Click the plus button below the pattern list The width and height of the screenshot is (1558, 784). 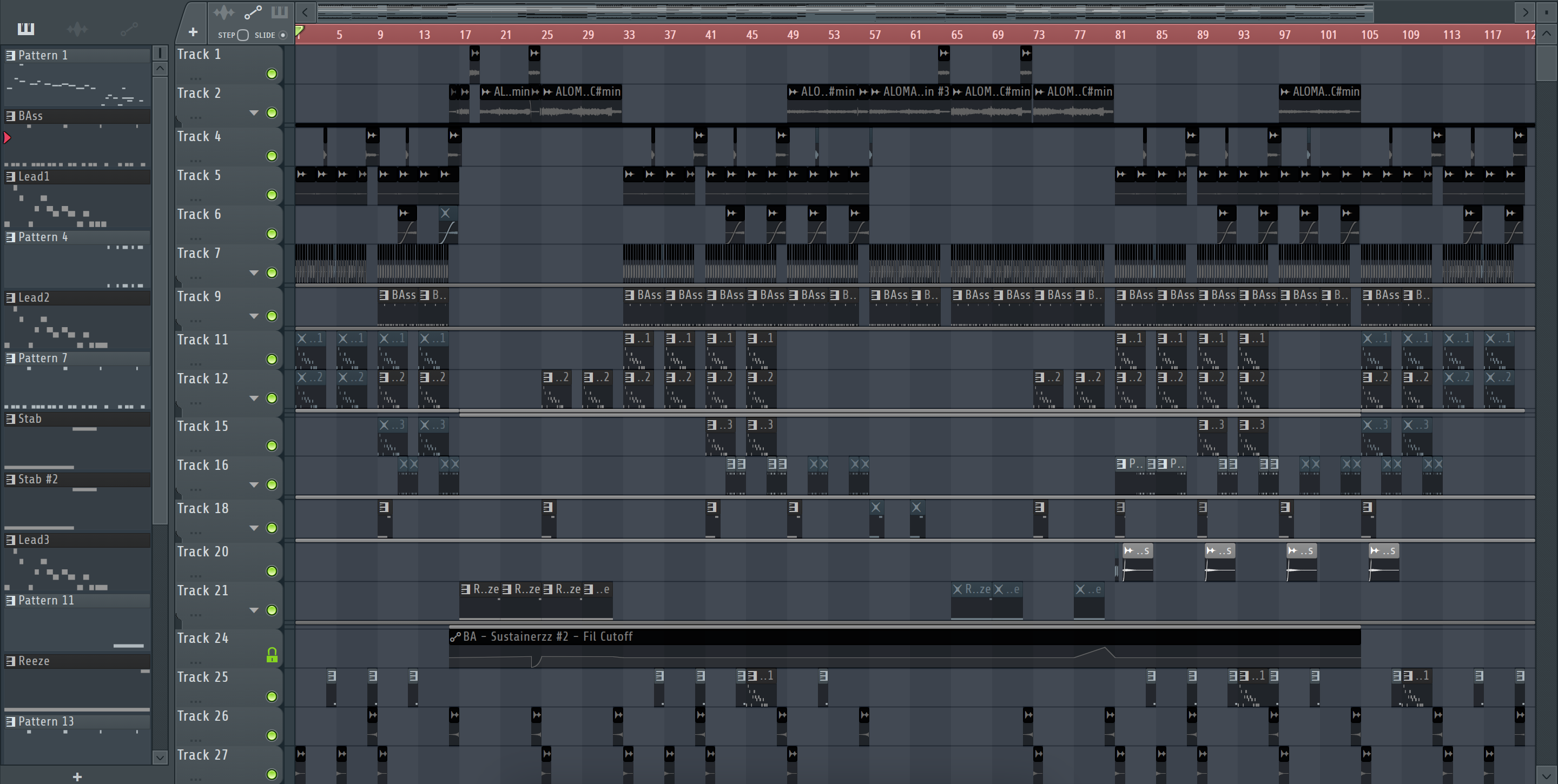click(x=77, y=776)
